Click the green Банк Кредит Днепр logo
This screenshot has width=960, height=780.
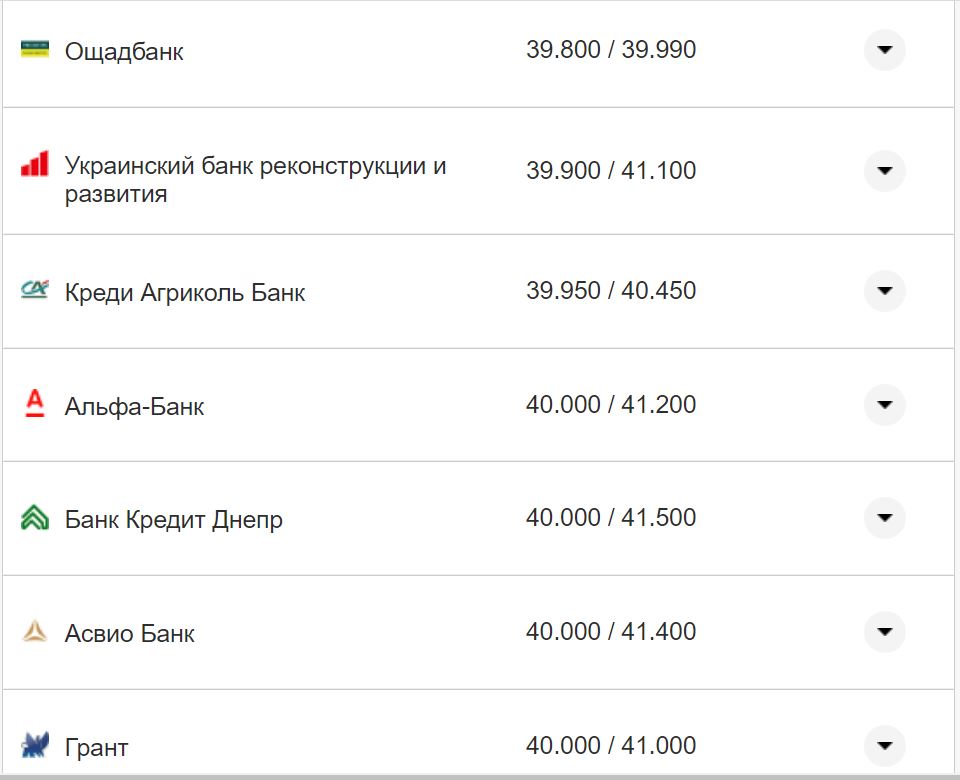tap(33, 518)
